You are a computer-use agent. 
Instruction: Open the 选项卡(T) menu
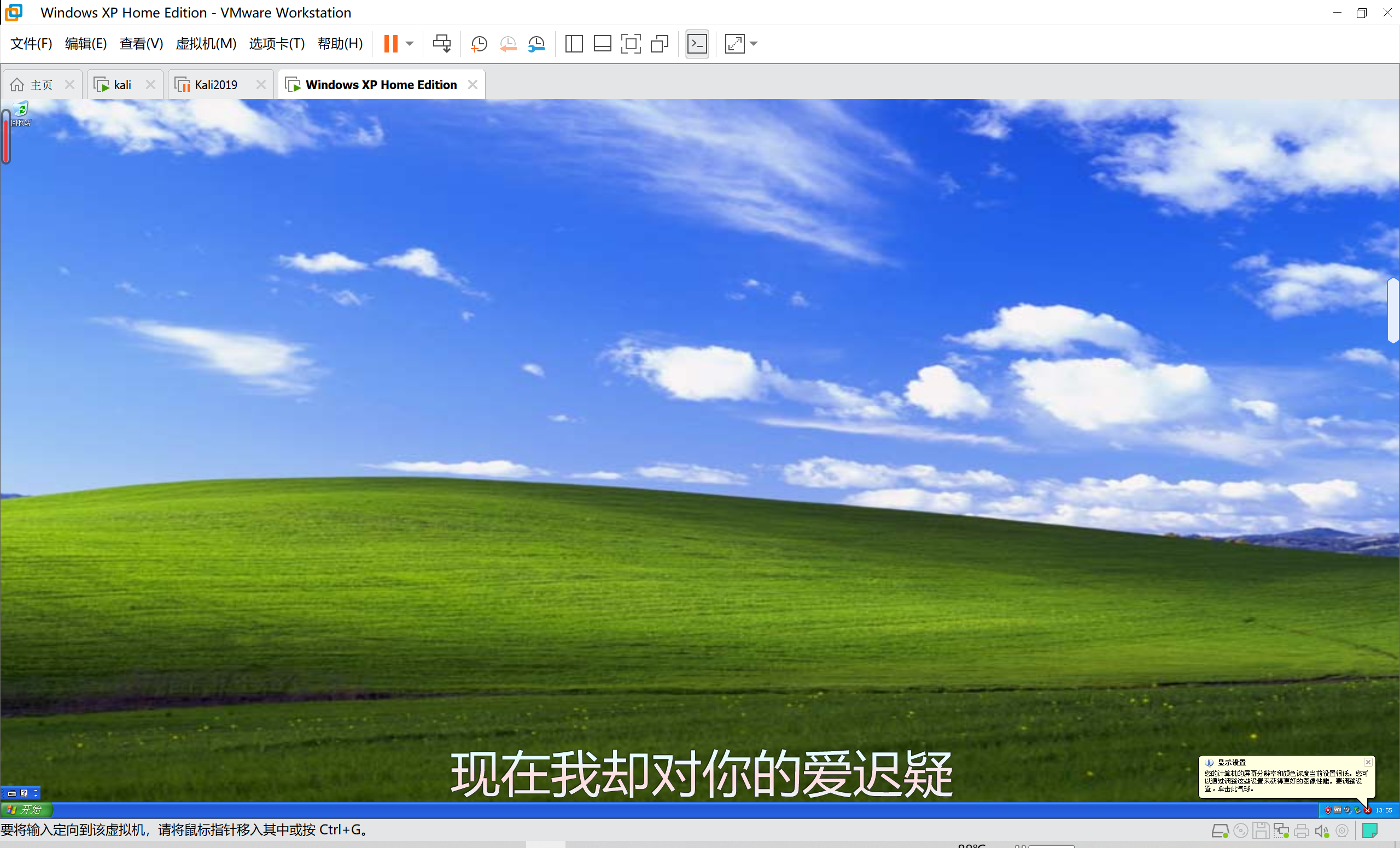(x=277, y=44)
